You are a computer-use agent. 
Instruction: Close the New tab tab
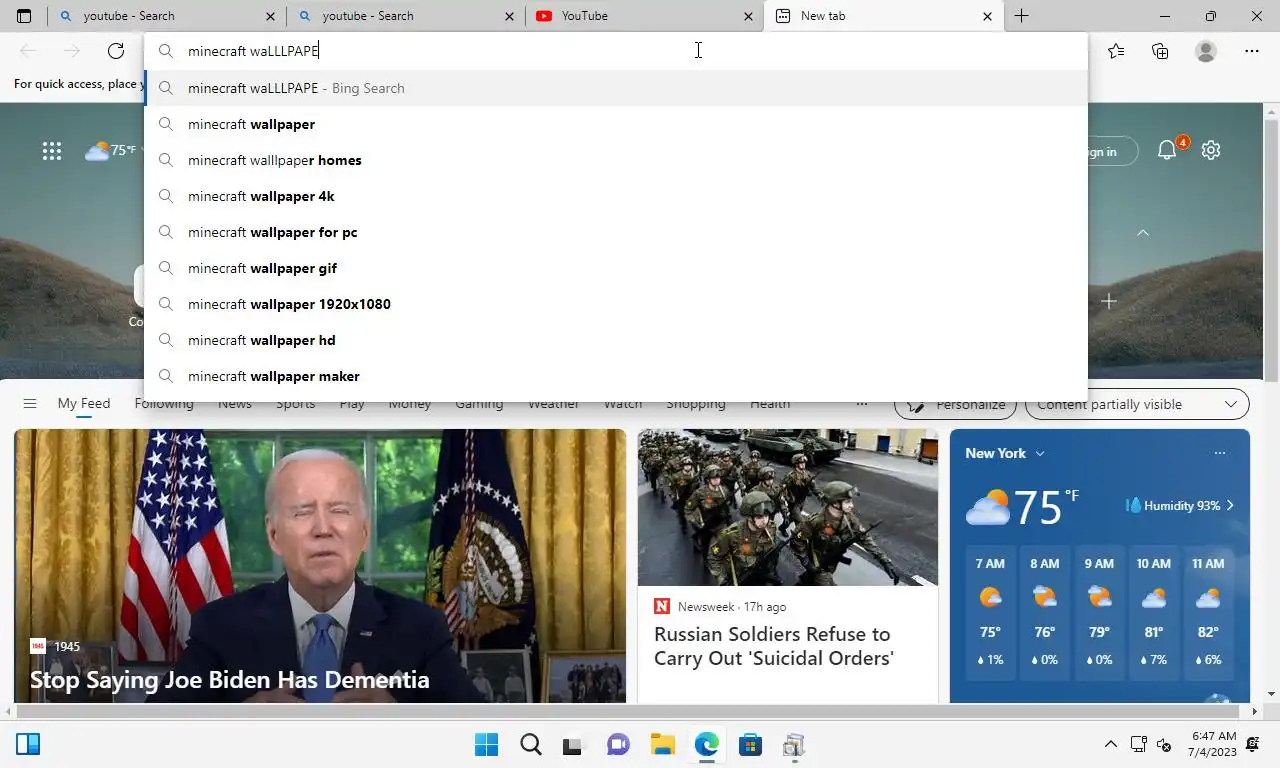988,16
